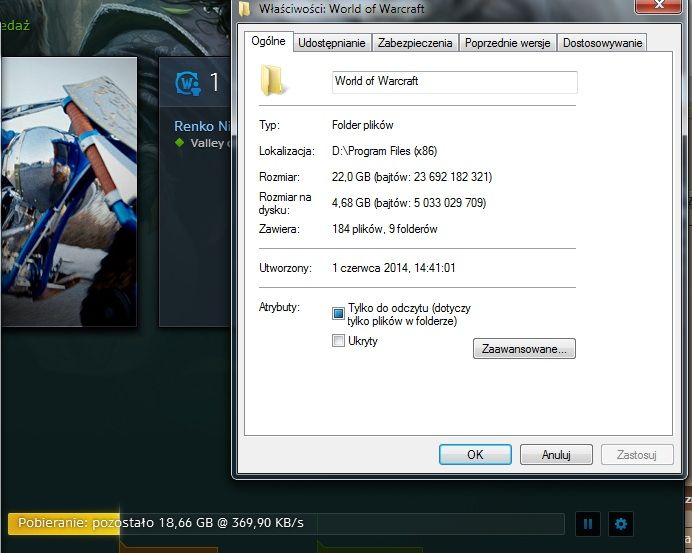
Task: Click the large folder icon in properties
Action: point(272,80)
